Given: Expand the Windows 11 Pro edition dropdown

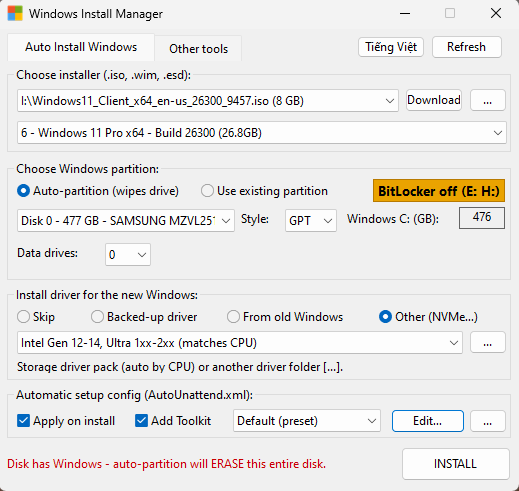Looking at the screenshot, I should pyautogui.click(x=262, y=133).
